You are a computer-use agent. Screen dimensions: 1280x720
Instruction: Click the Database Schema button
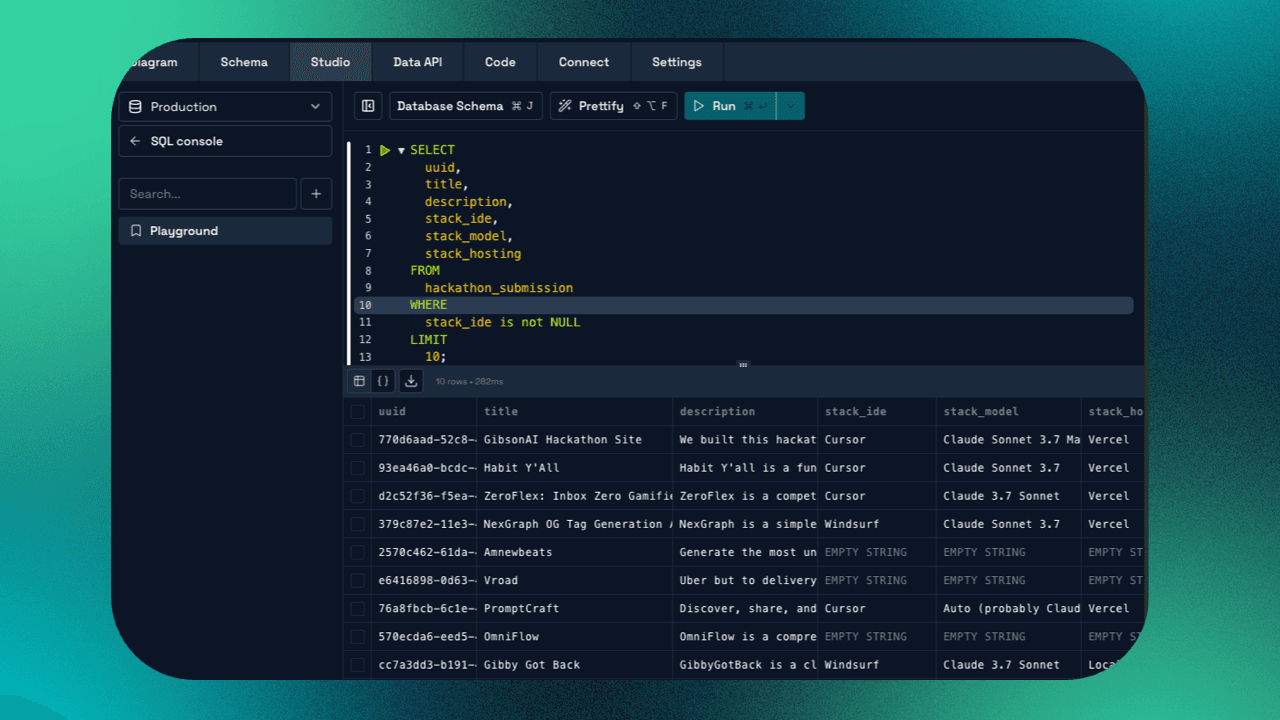pyautogui.click(x=465, y=106)
